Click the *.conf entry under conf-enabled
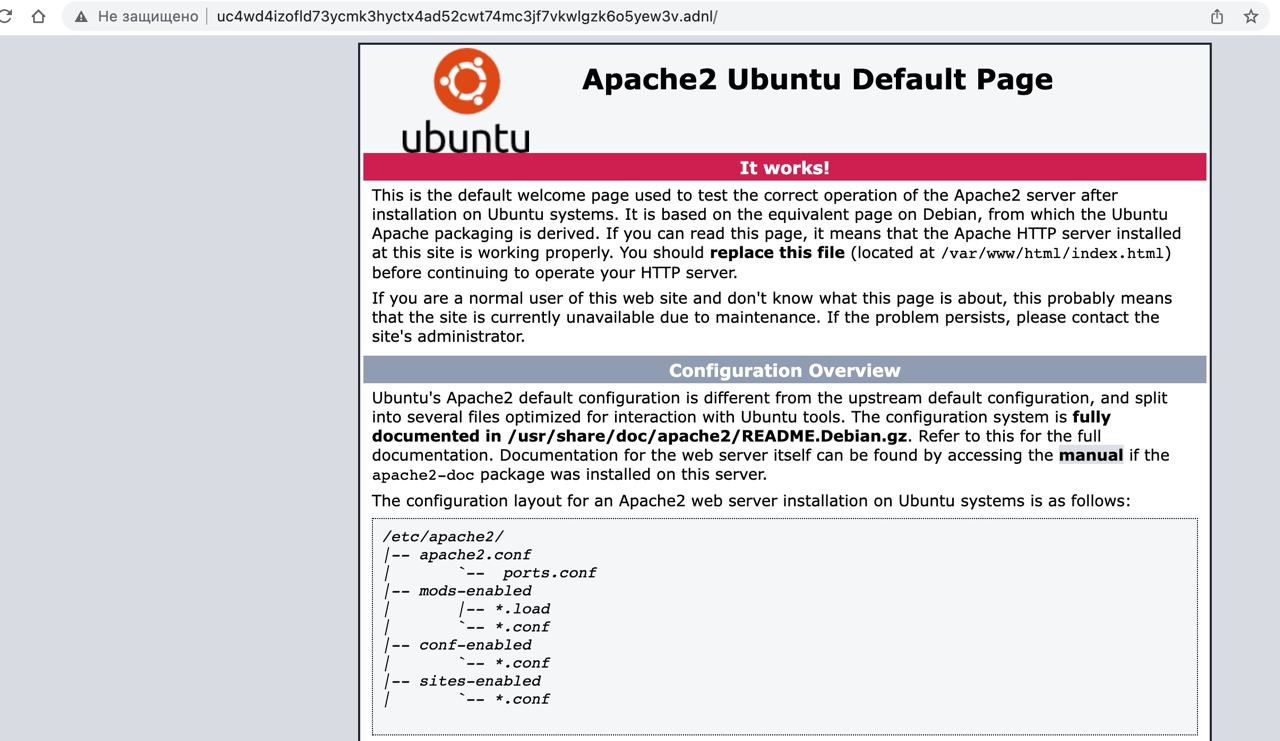Image resolution: width=1280 pixels, height=741 pixels. coord(522,663)
